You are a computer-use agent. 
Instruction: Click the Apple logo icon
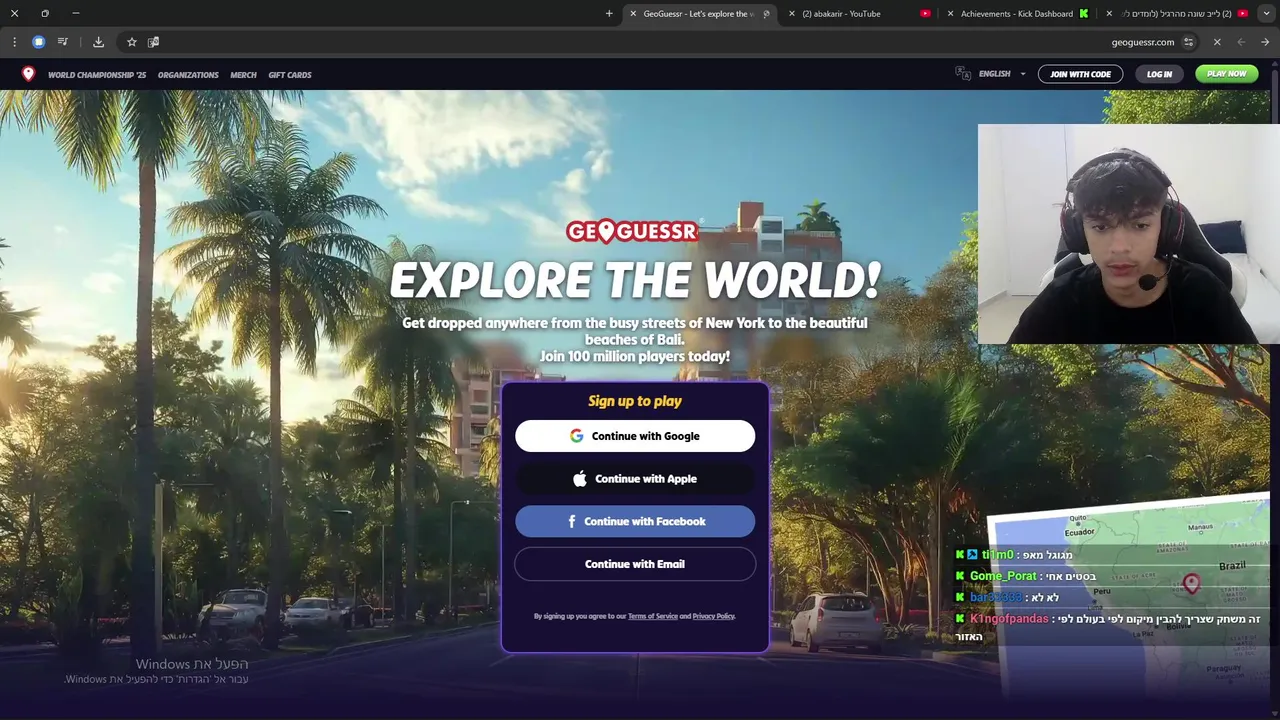coord(580,478)
